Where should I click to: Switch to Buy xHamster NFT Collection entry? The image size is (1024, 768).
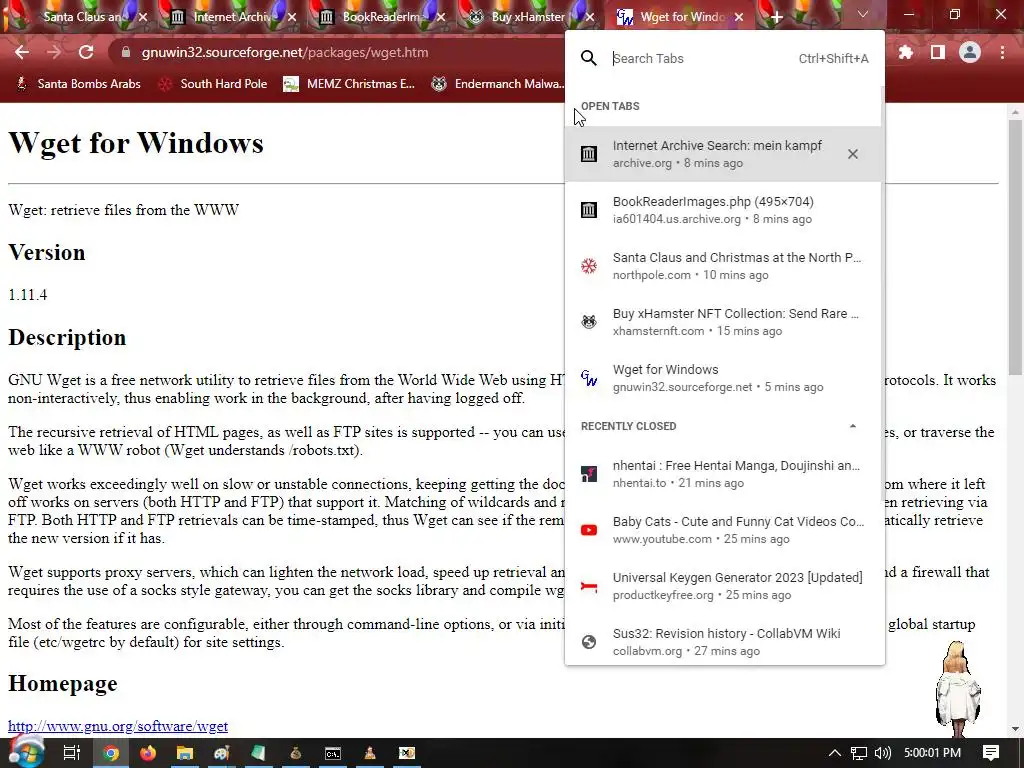click(723, 322)
